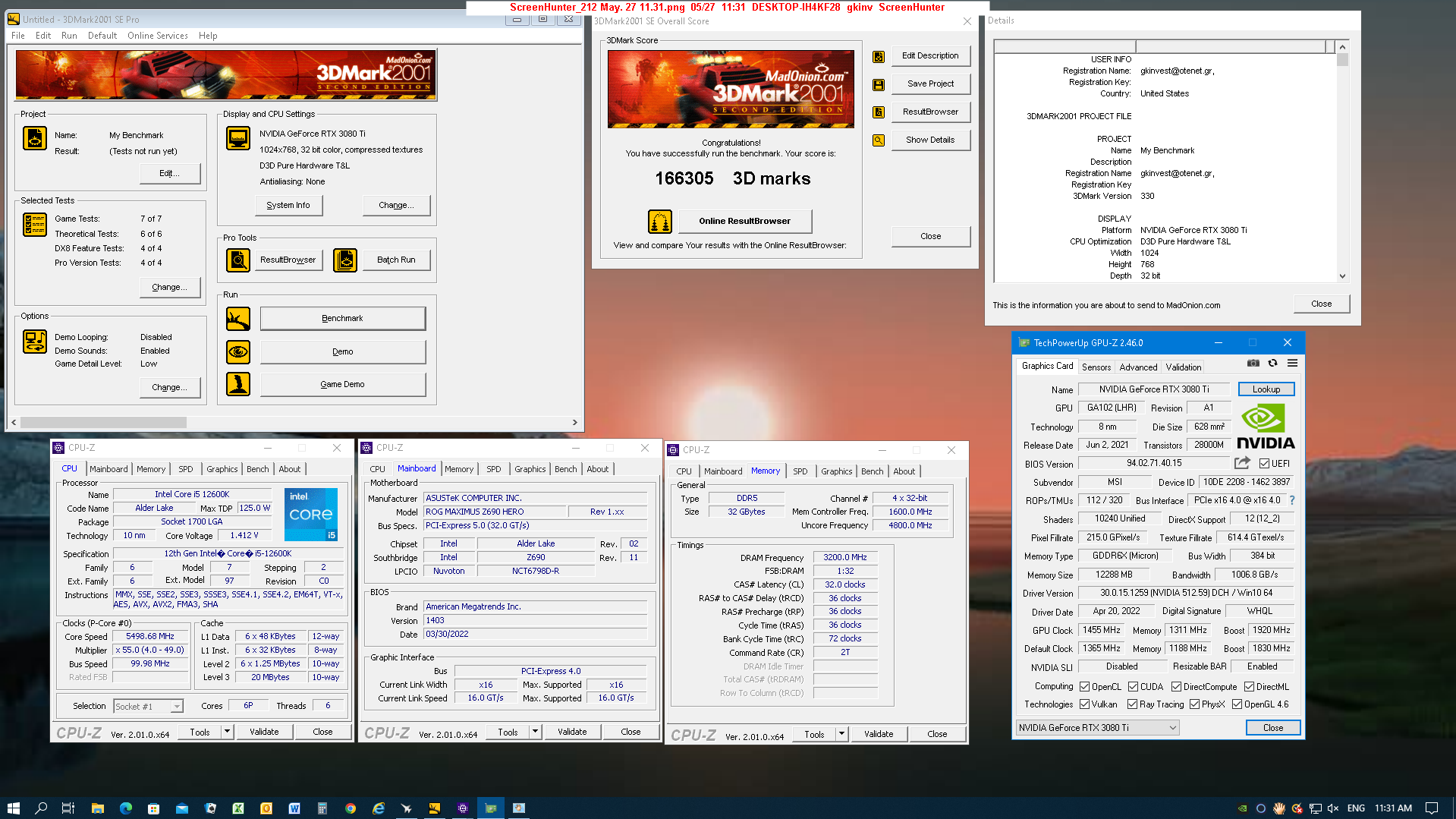Viewport: 1456px width, 819px height.
Task: Click the Project icon in 3DMark2001
Action: [x=35, y=138]
